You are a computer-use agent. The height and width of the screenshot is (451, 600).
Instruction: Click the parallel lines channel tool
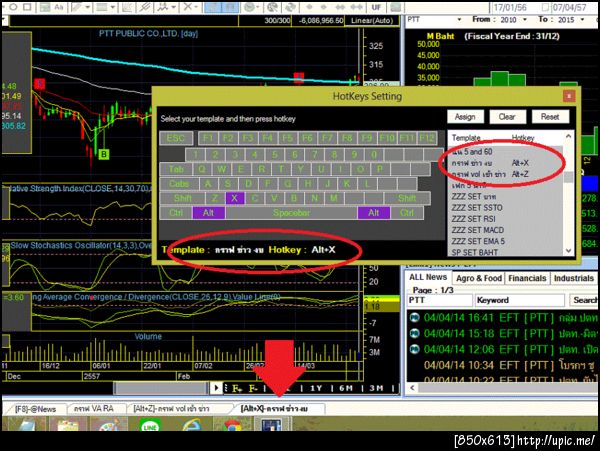145,7
